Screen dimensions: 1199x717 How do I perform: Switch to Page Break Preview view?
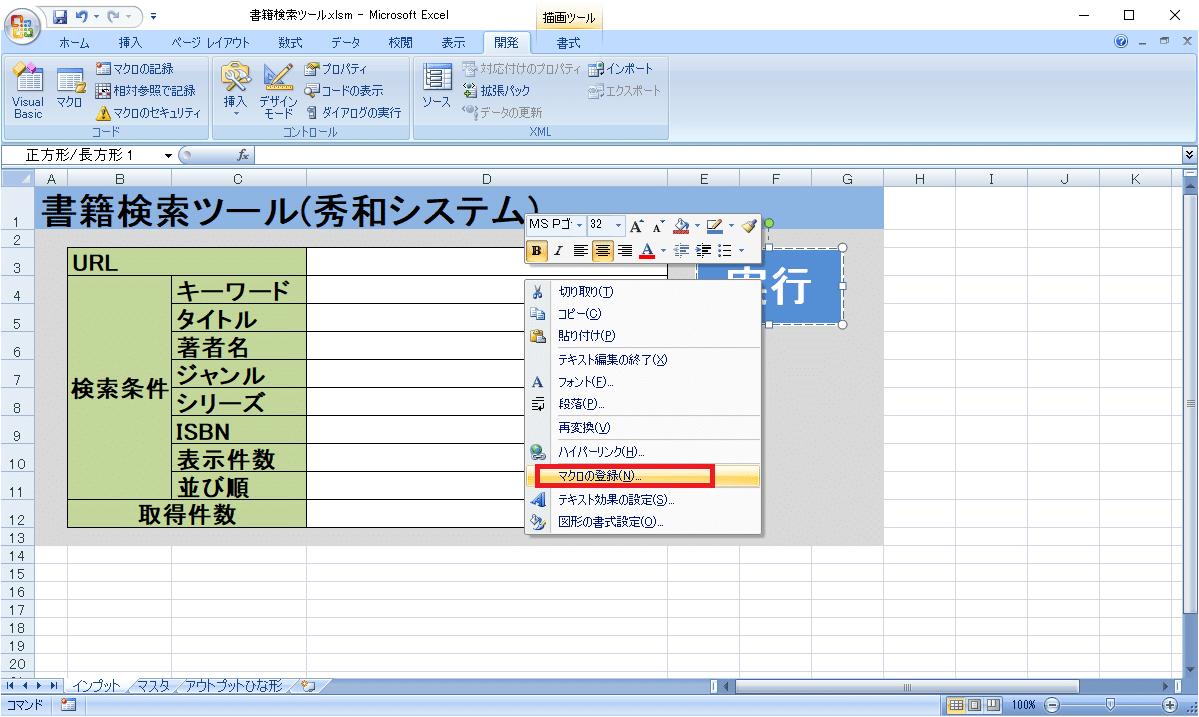[993, 705]
